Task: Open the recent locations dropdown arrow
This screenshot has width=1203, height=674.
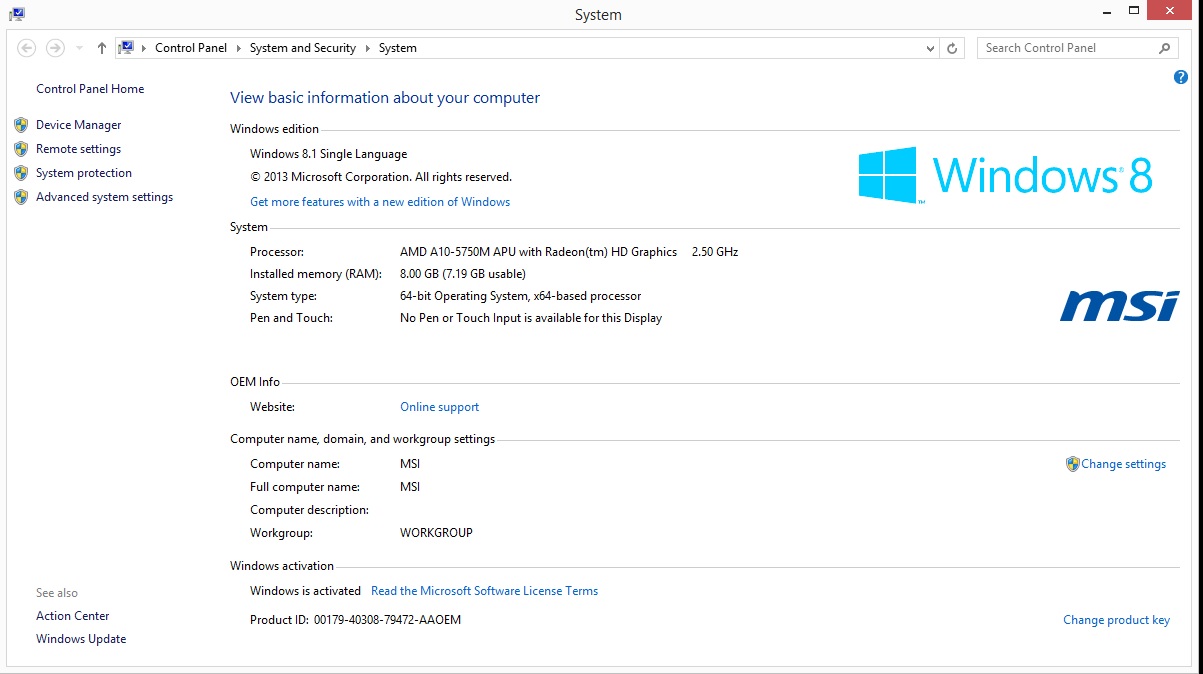Action: [x=79, y=48]
